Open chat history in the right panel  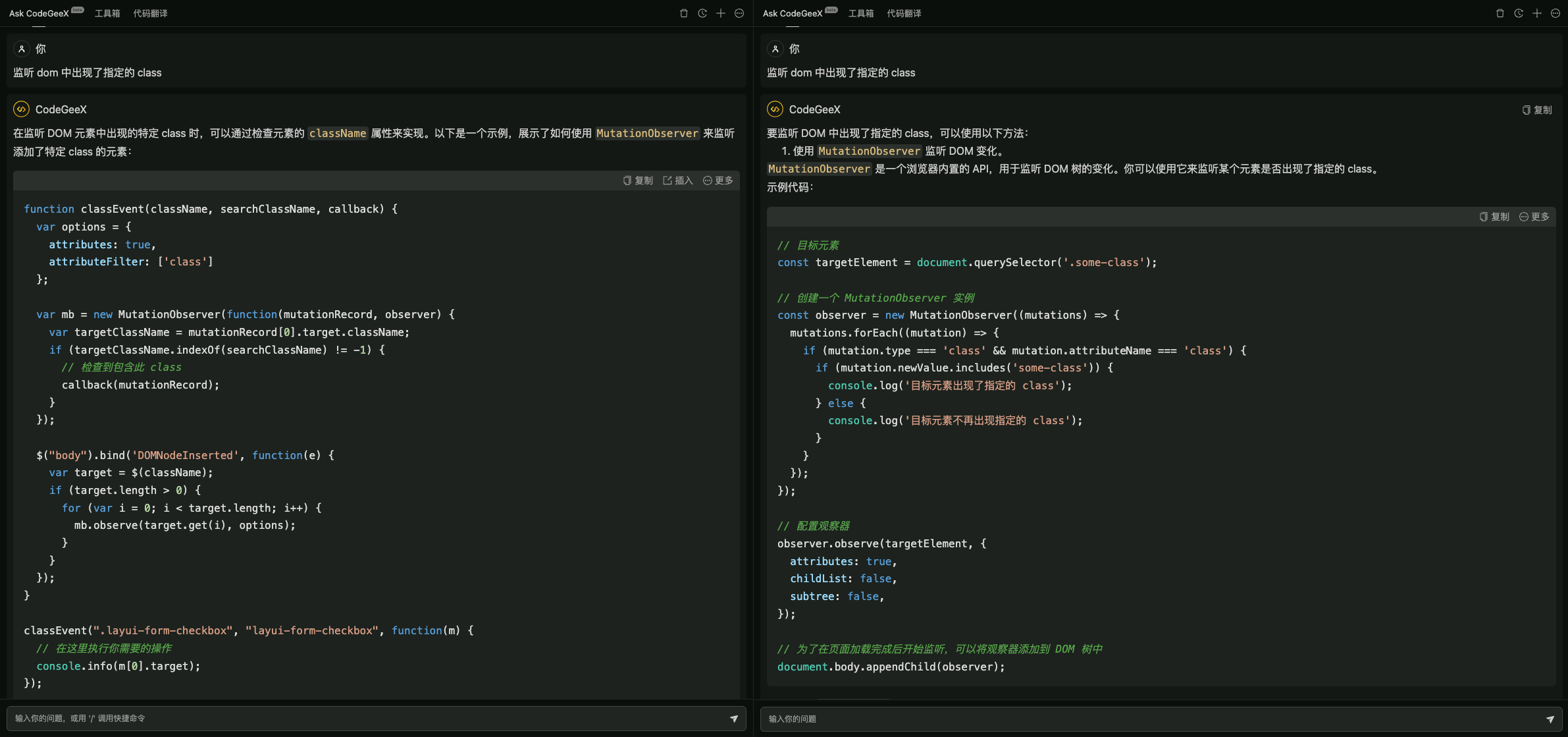[1519, 13]
